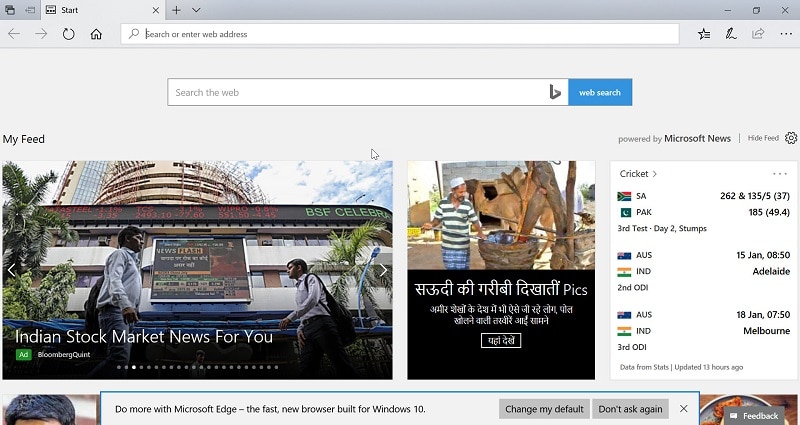Click the Pakistan flag icon

[x=624, y=212]
